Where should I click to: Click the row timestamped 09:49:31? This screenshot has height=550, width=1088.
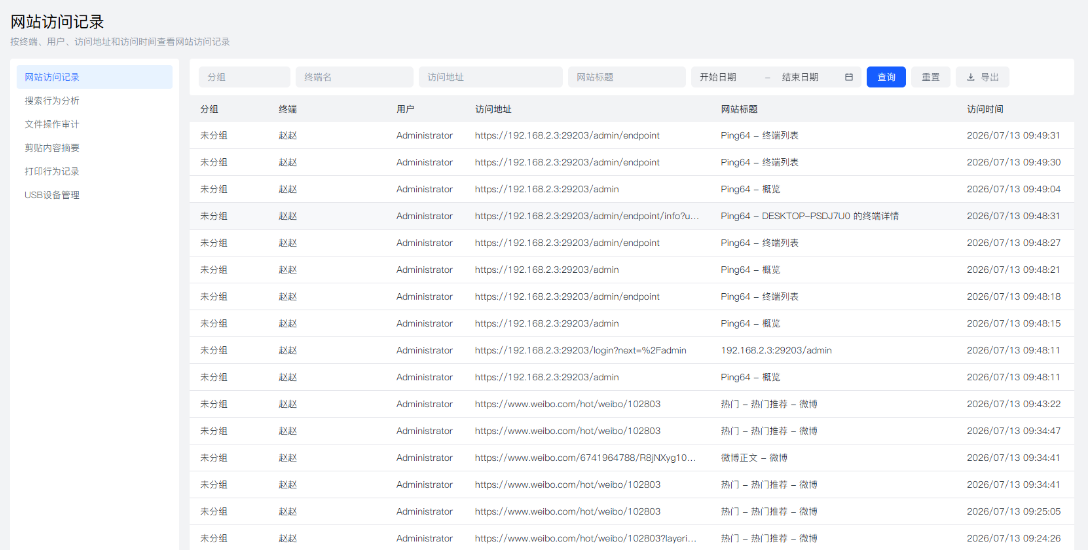(631, 135)
